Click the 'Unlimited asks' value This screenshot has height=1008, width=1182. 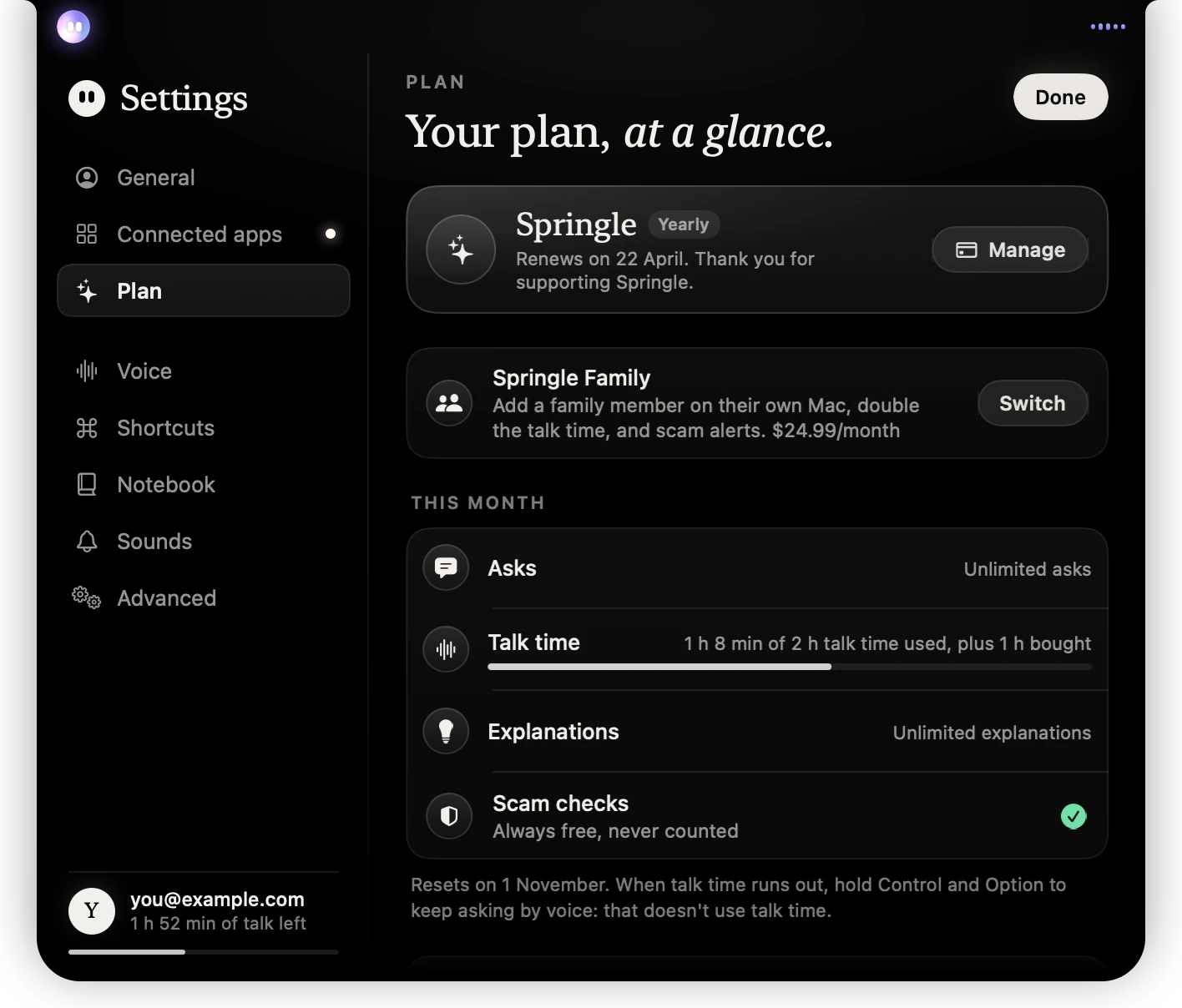pos(1028,569)
